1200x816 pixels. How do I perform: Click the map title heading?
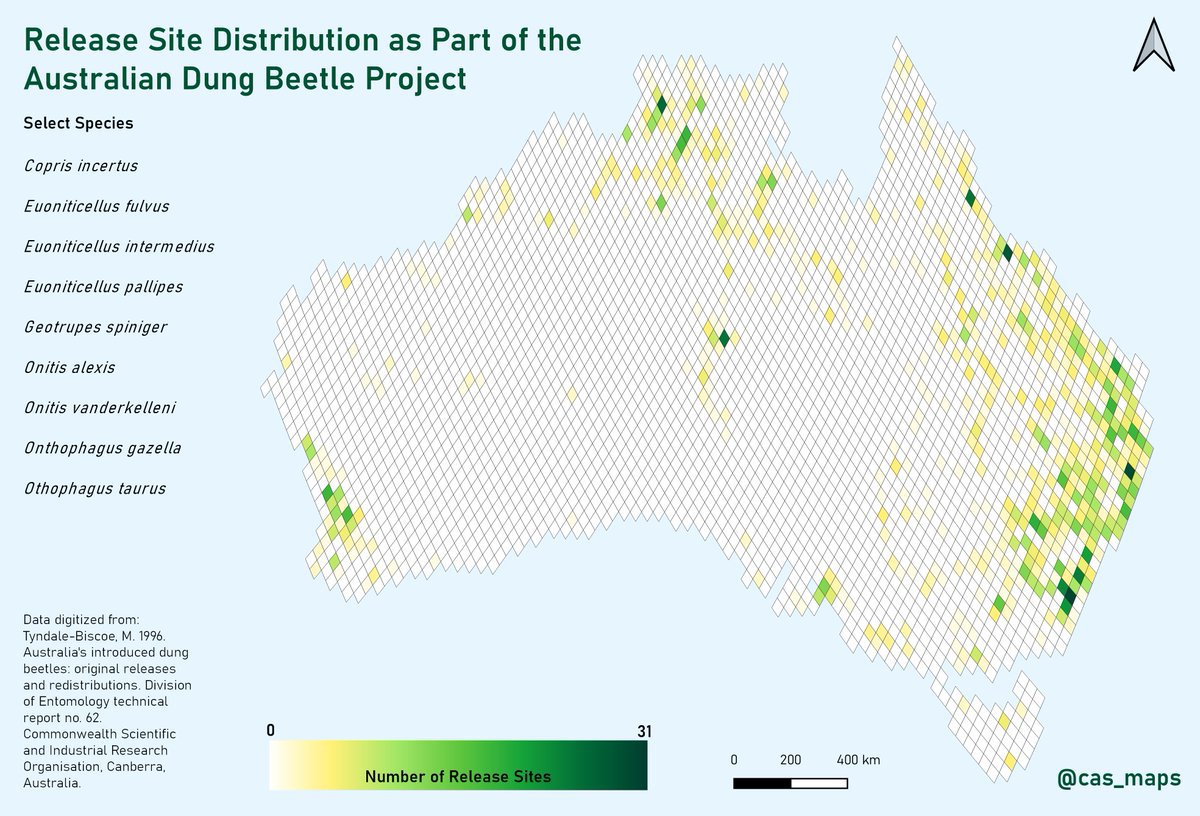coord(302,59)
